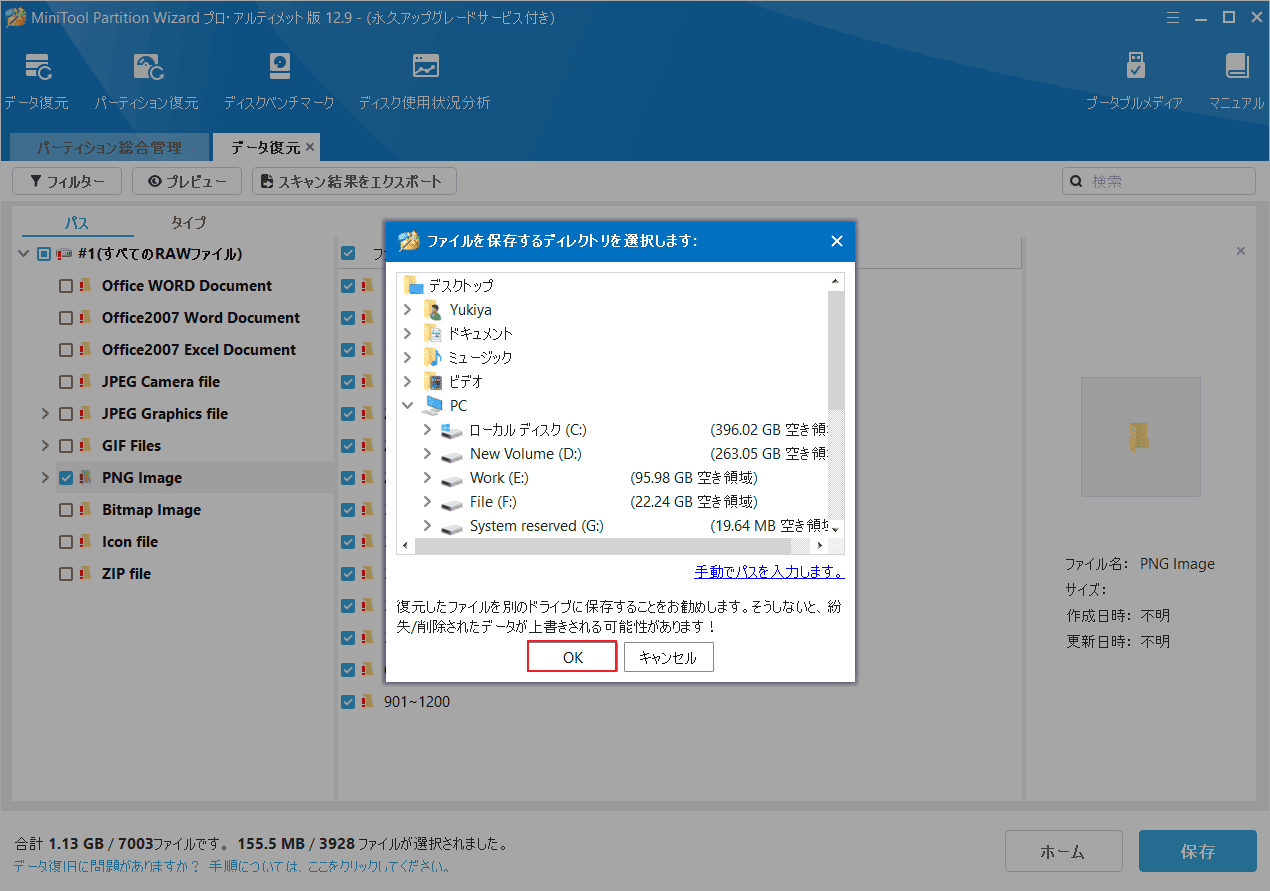Check the JPEG Camera file checkbox

coord(66,382)
